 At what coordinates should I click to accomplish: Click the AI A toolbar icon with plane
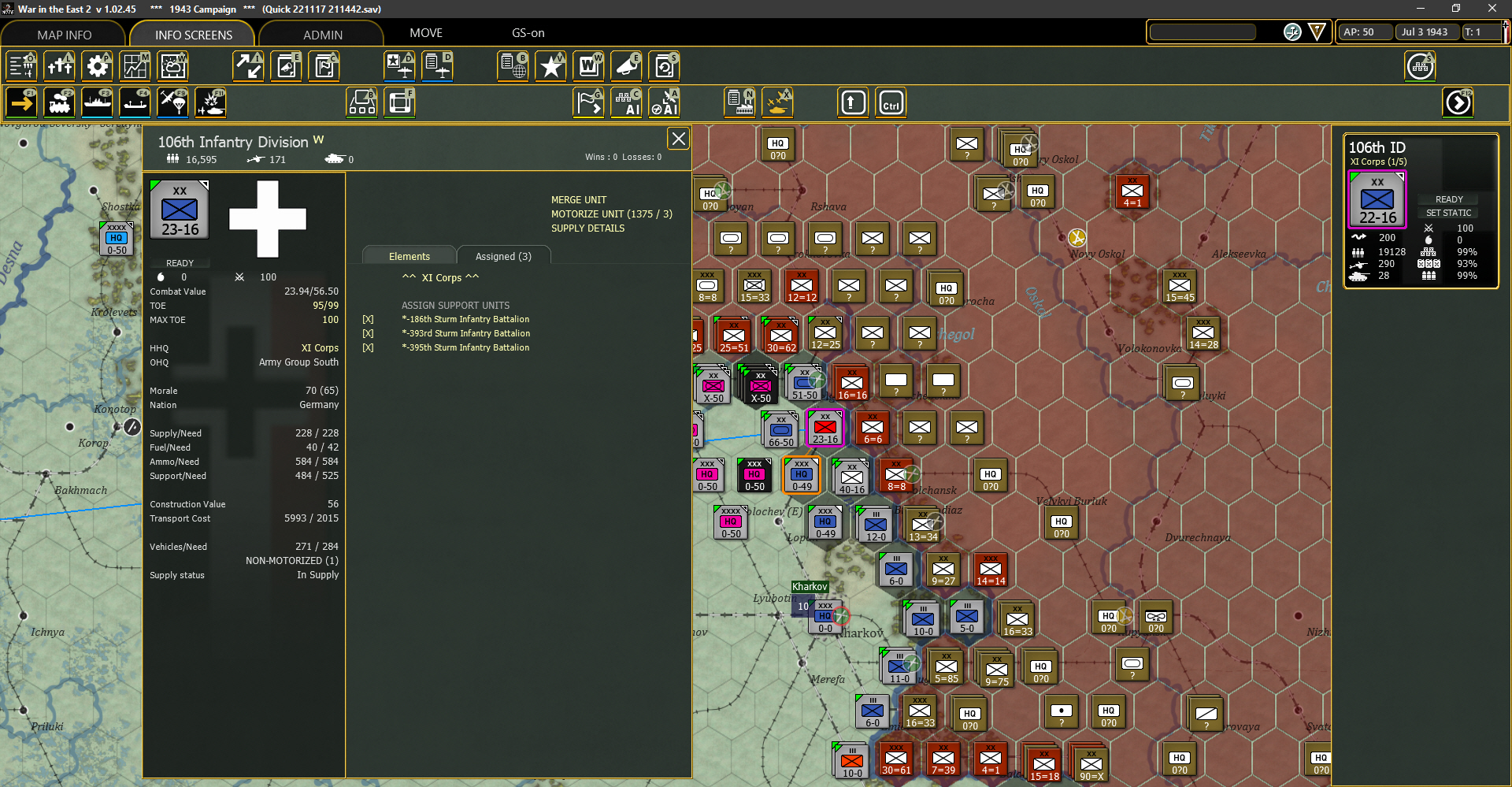click(x=665, y=102)
